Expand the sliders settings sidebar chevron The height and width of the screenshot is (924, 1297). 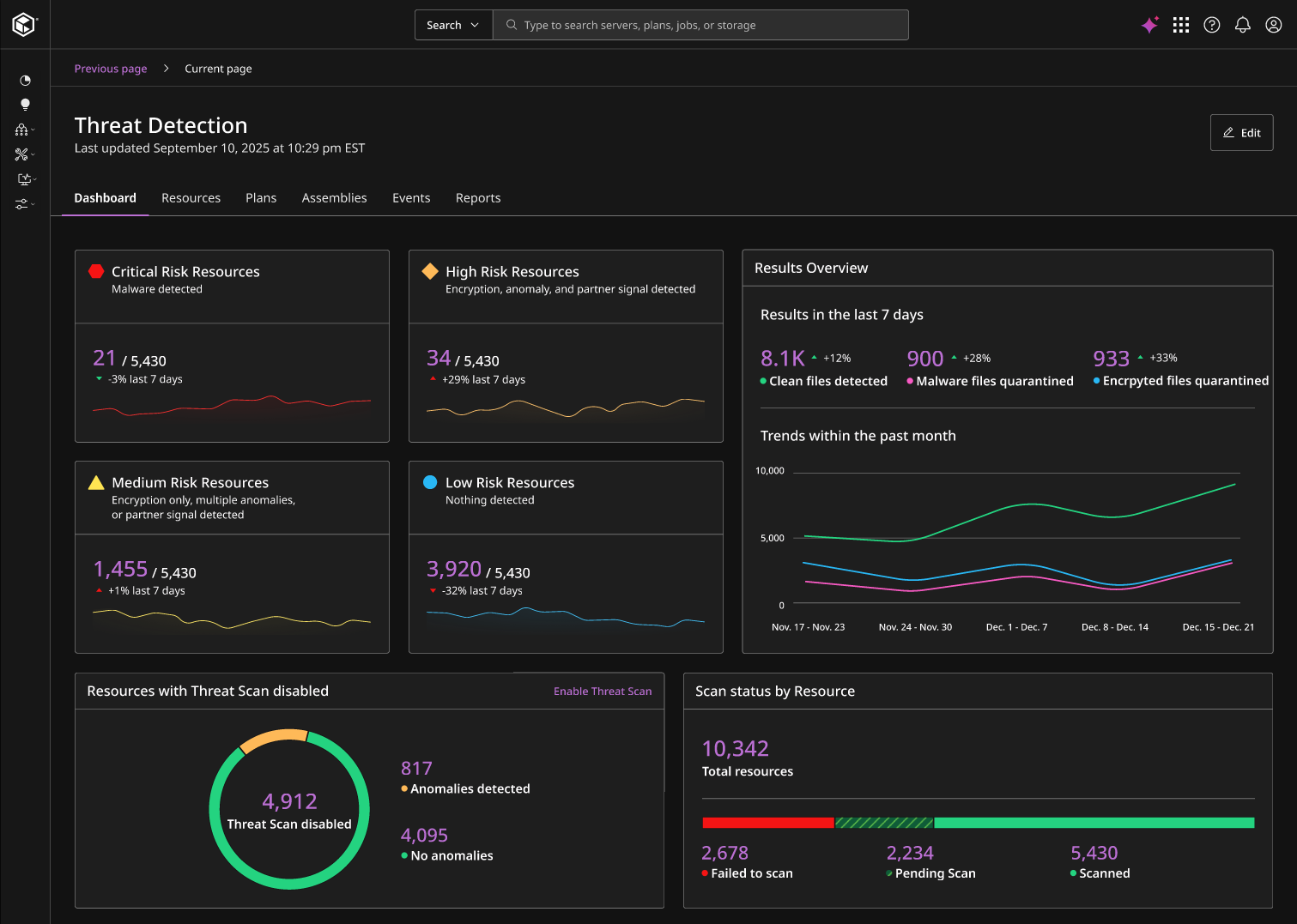[x=33, y=204]
